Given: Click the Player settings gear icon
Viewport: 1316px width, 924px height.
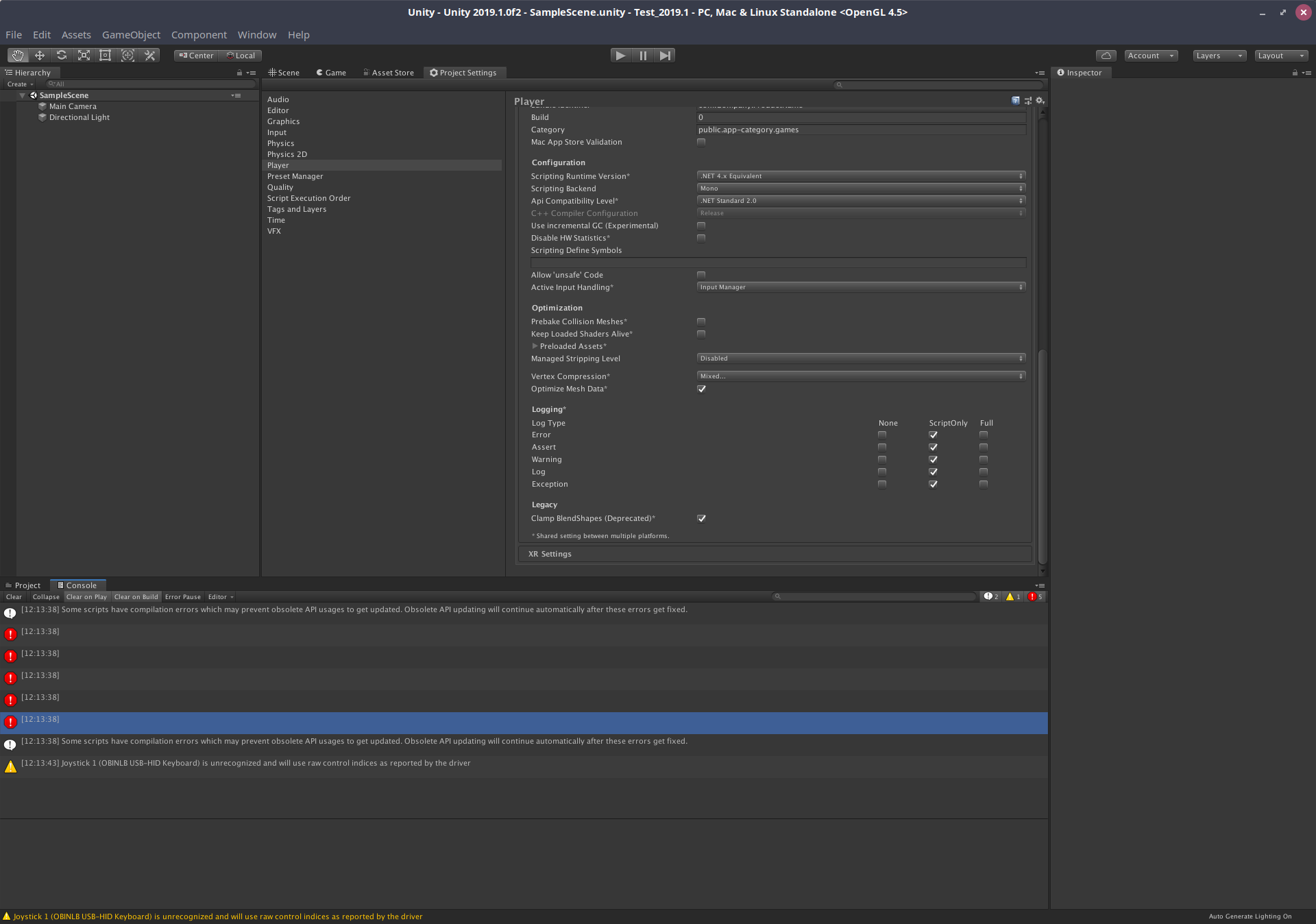Looking at the screenshot, I should click(1040, 101).
